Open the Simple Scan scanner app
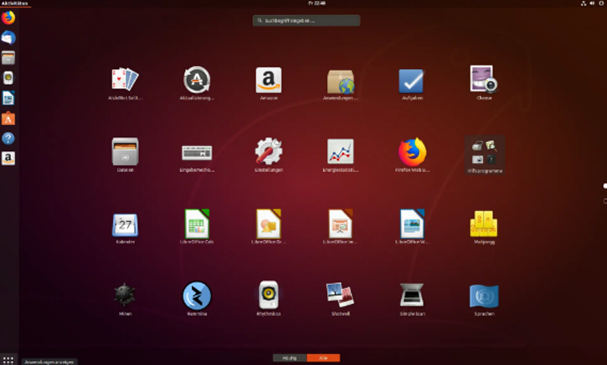Image resolution: width=607 pixels, height=365 pixels. click(x=412, y=299)
